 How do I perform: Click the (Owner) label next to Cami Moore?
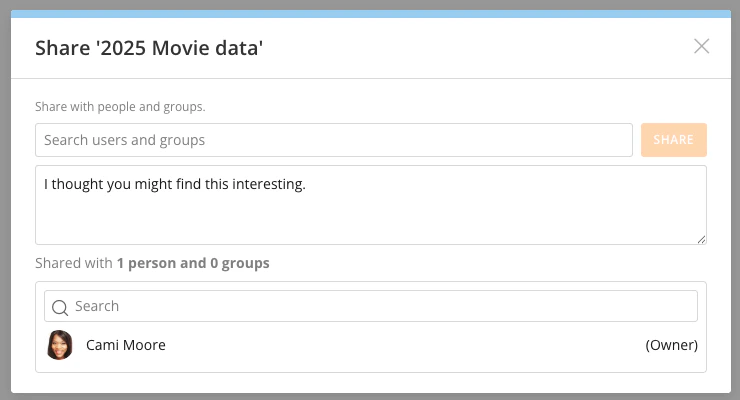pyautogui.click(x=671, y=345)
